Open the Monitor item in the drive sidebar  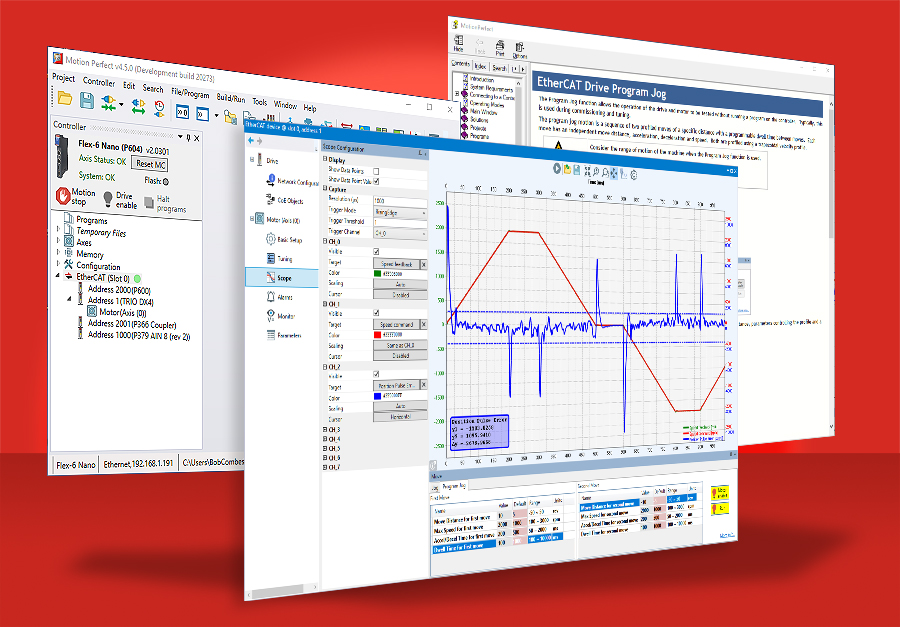280,316
